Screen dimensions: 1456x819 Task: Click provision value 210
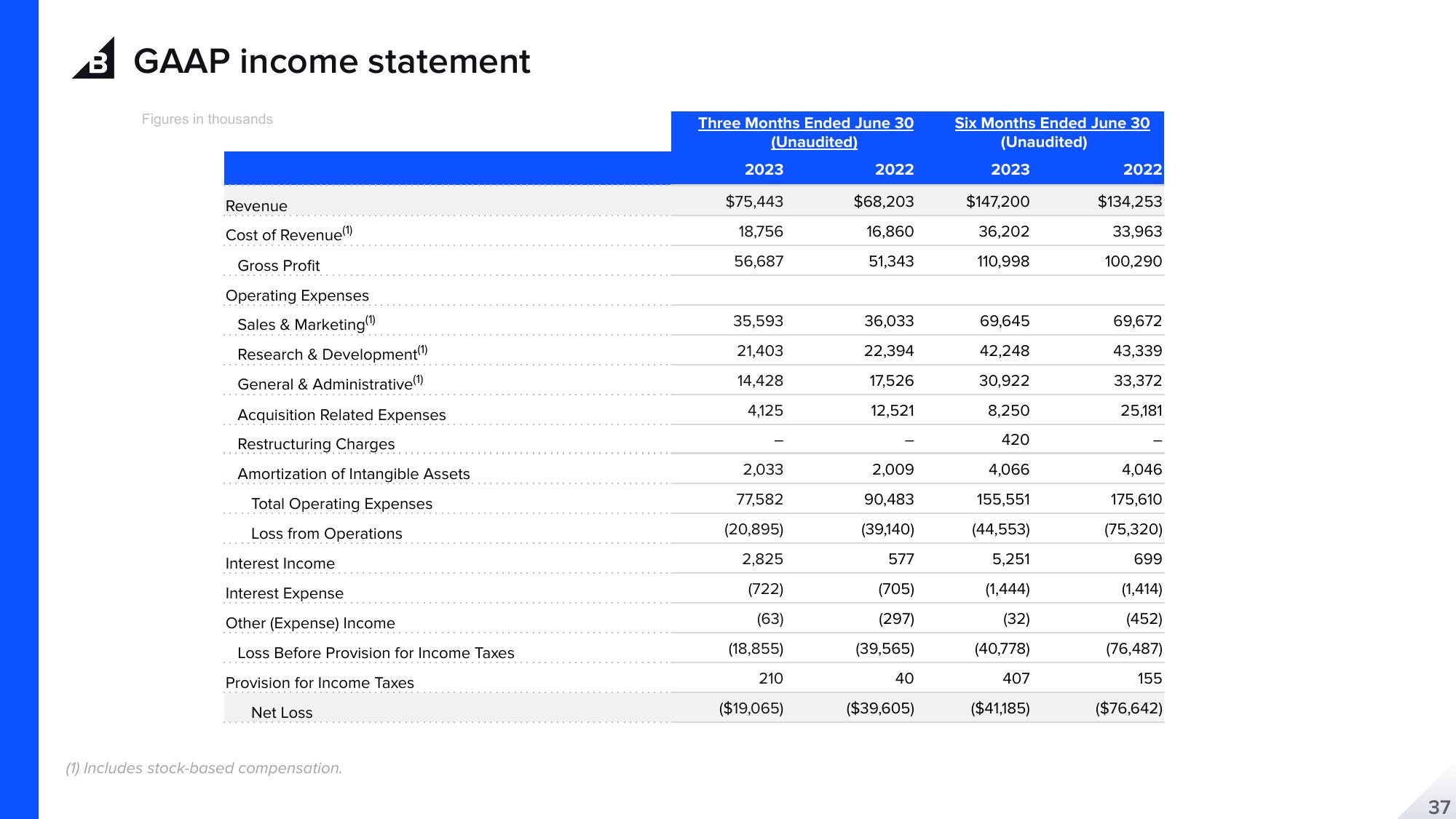(x=771, y=678)
